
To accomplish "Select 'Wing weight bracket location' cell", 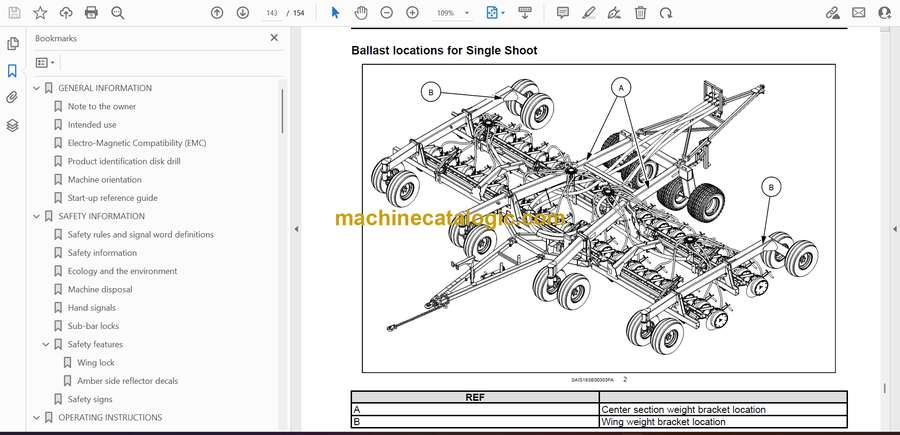I will click(723, 422).
